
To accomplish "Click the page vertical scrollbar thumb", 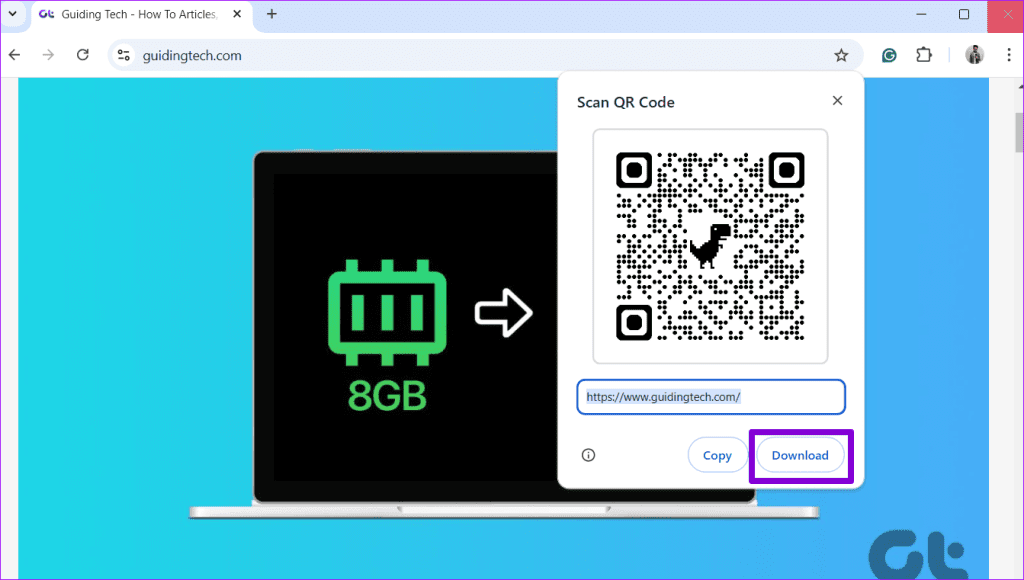I will (x=1019, y=131).
